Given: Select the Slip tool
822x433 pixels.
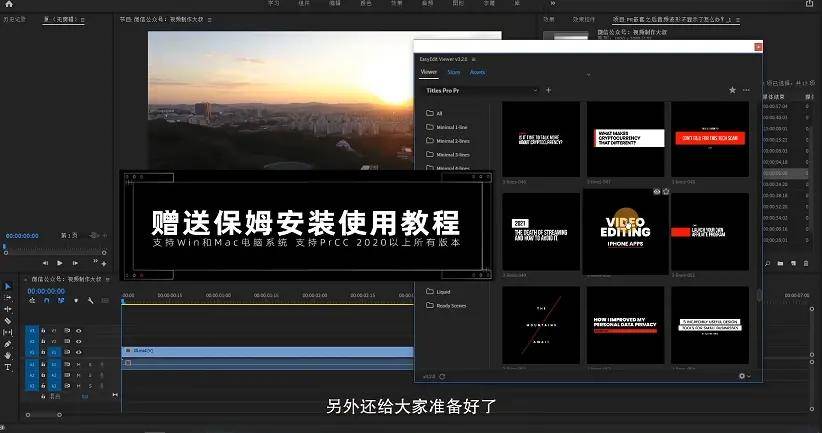Looking at the screenshot, I should point(7,332).
